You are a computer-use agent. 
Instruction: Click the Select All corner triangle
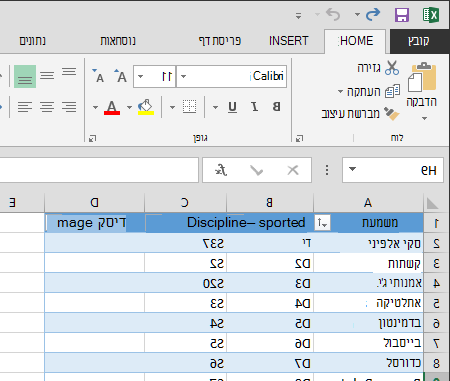[432, 203]
